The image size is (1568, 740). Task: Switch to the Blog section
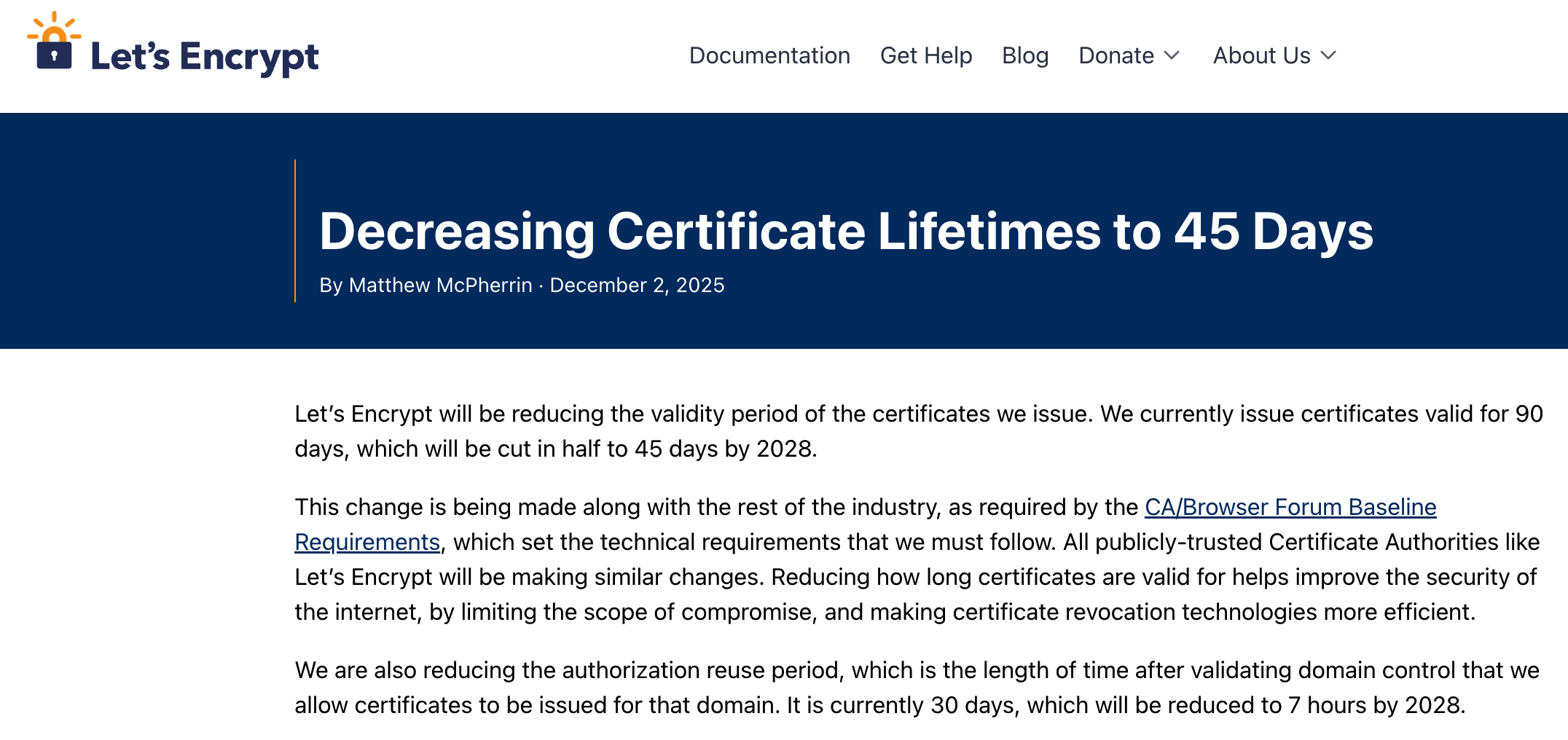pyautogui.click(x=1025, y=55)
